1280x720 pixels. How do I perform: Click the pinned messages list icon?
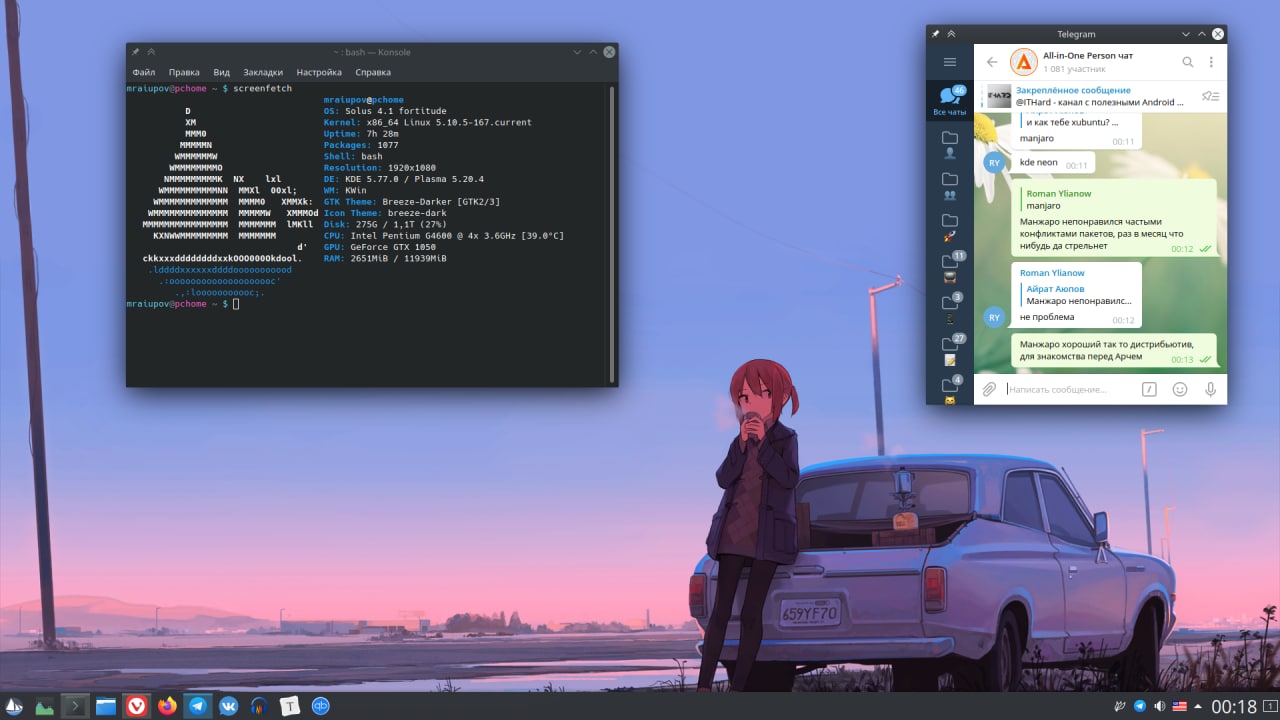point(1210,96)
